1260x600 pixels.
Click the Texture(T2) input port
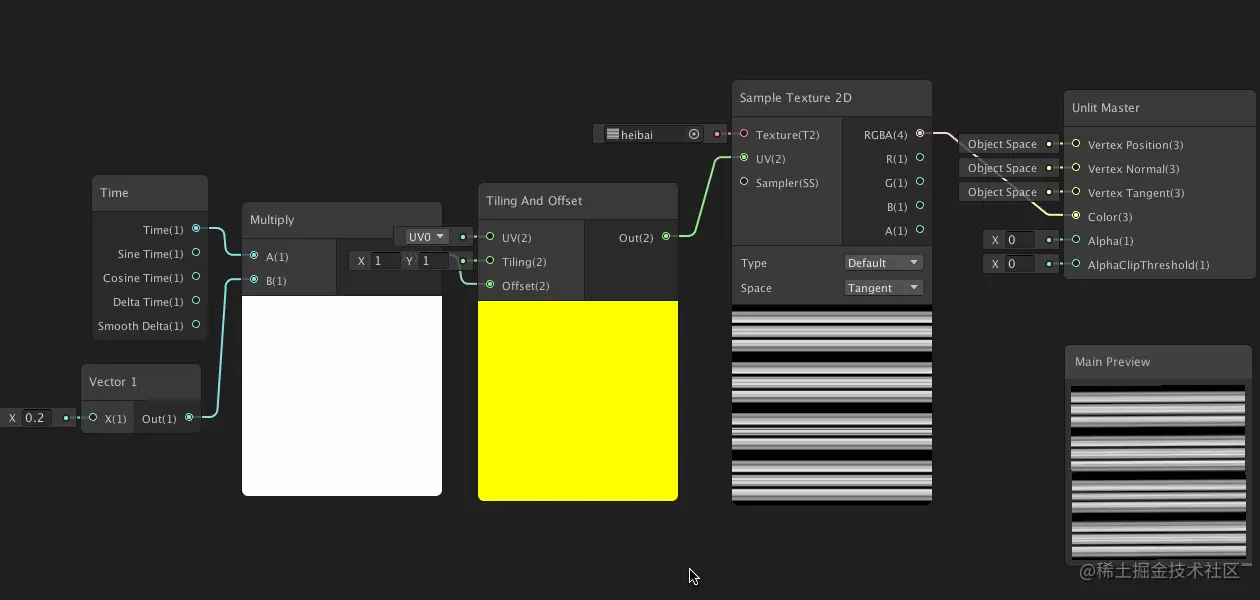(x=744, y=134)
